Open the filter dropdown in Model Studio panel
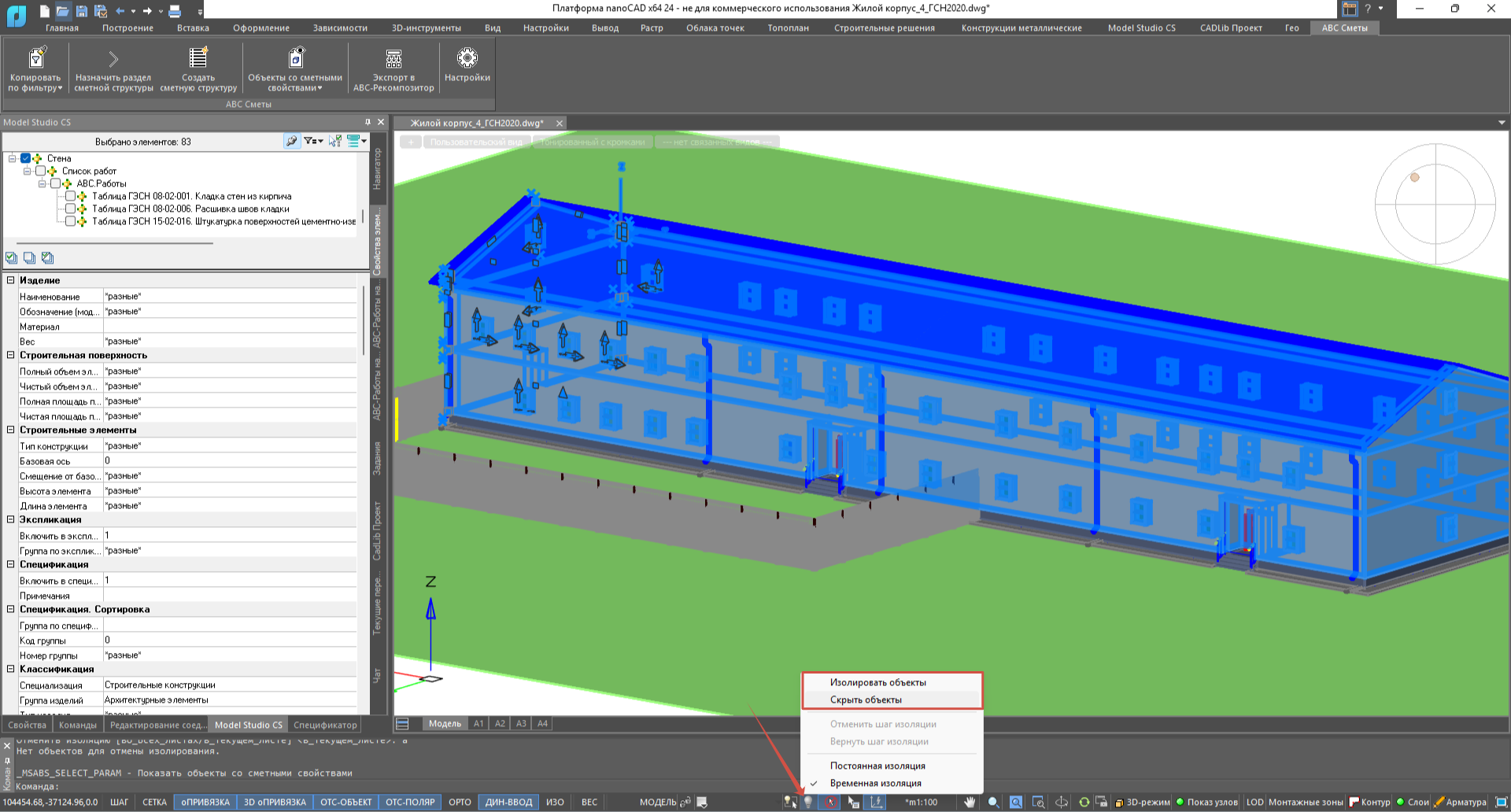This screenshot has width=1511, height=812. coord(313,141)
